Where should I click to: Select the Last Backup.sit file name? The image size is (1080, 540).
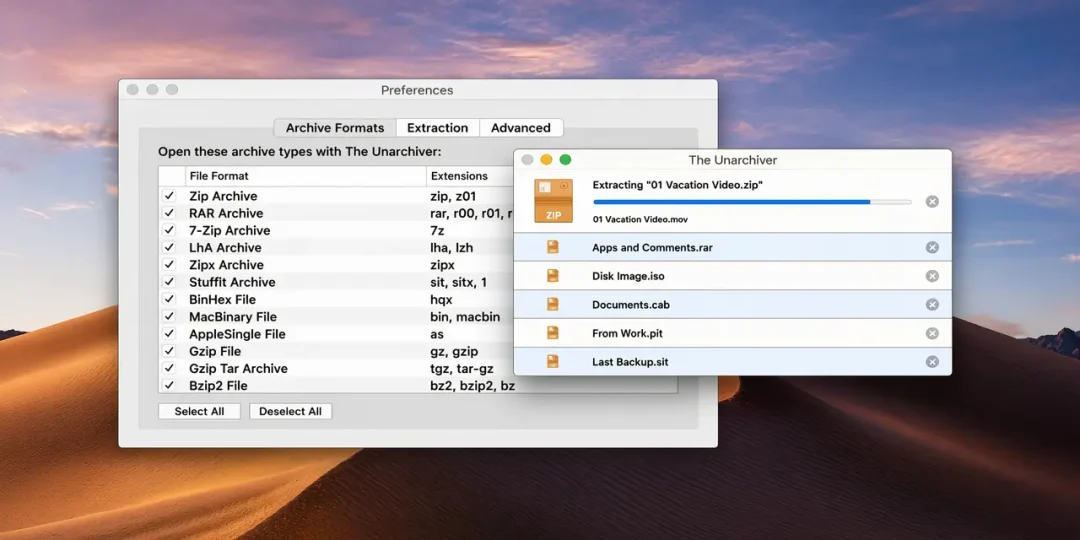point(630,362)
